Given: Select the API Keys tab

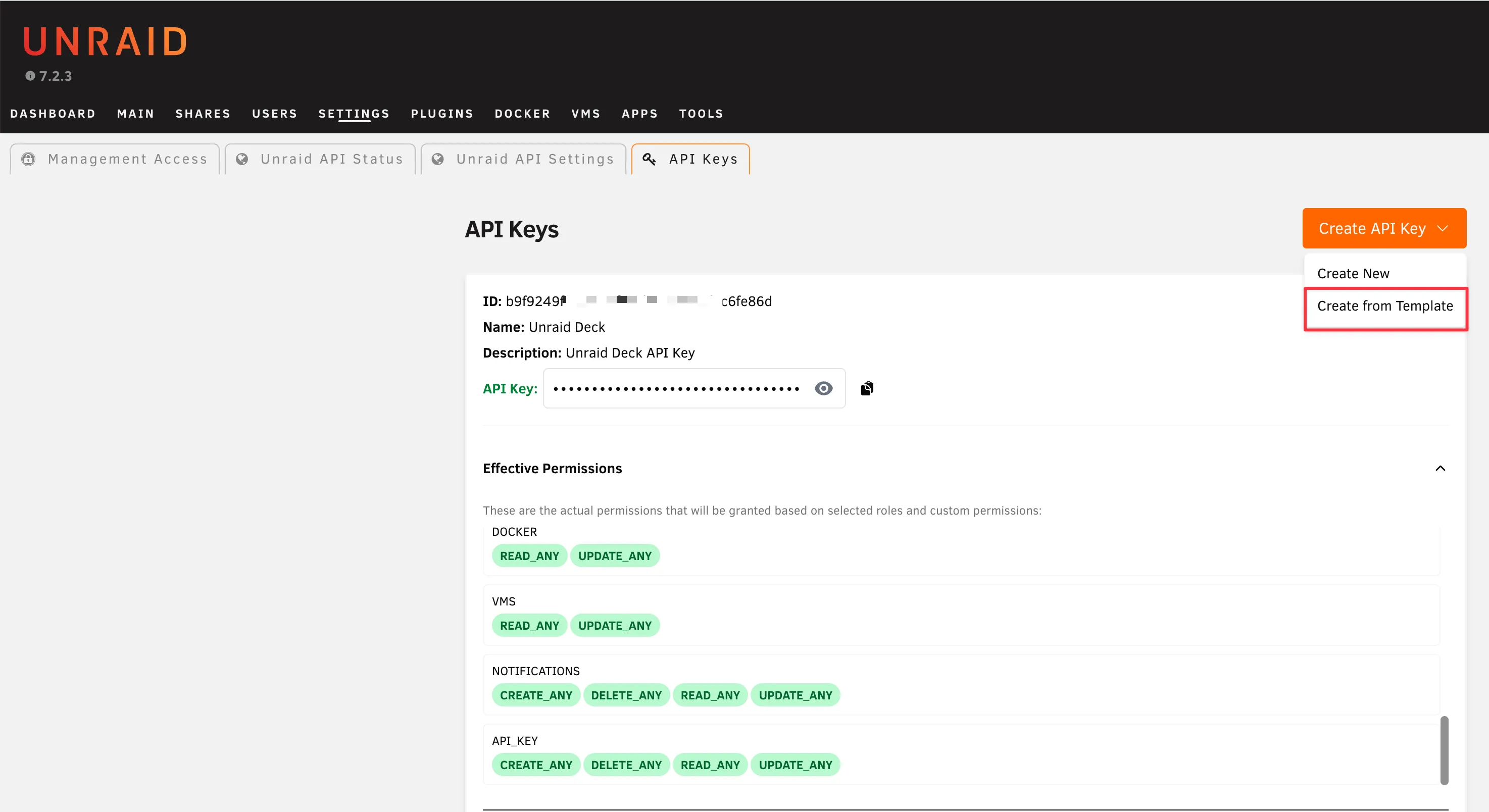Looking at the screenshot, I should click(691, 159).
